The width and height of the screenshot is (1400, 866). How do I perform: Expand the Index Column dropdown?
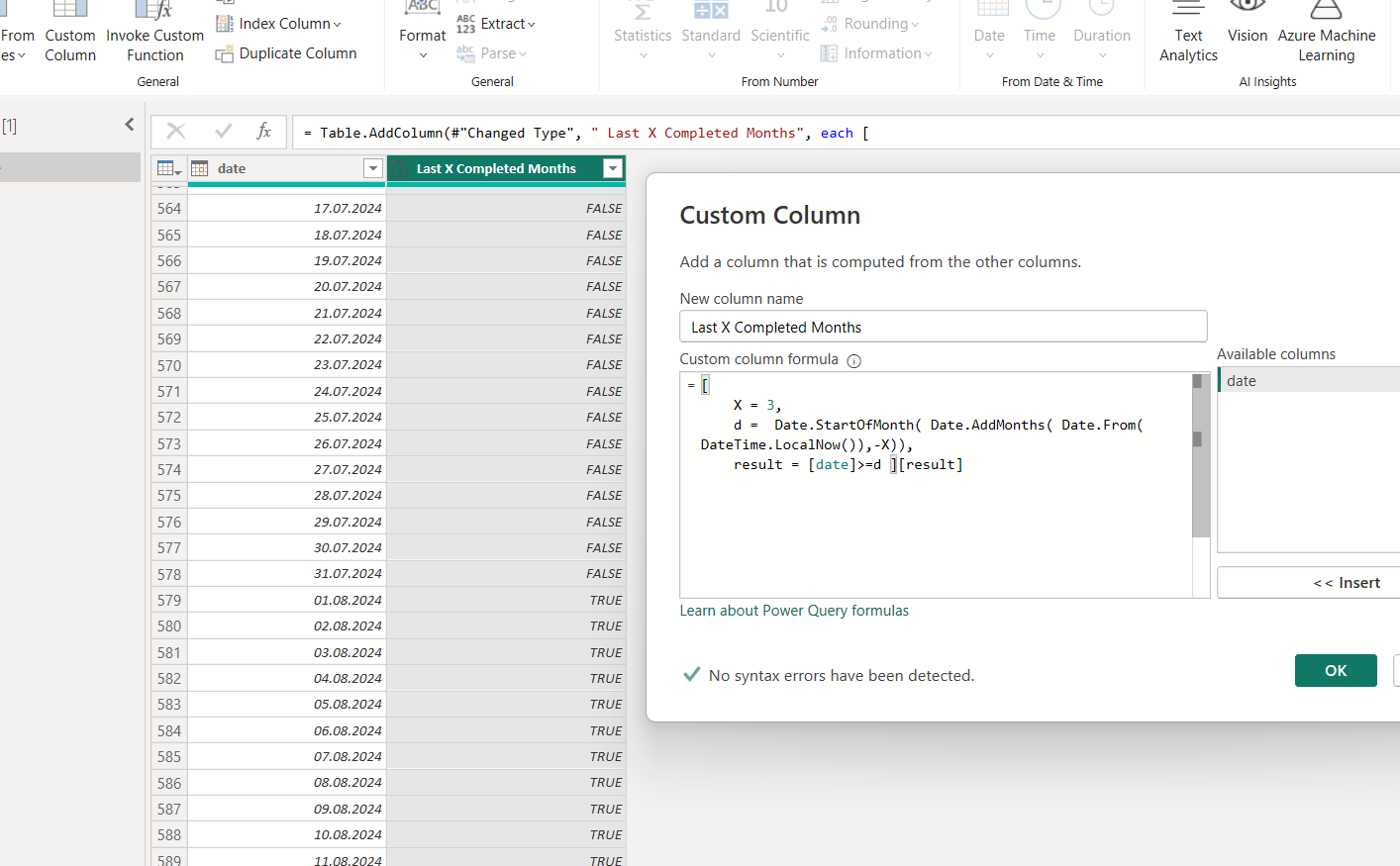click(278, 24)
